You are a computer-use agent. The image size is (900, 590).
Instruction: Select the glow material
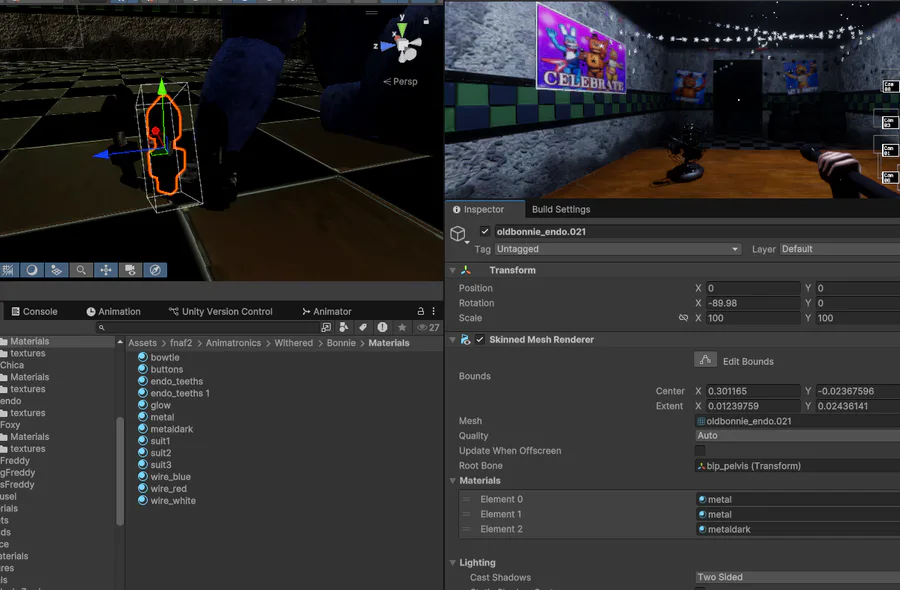(154, 405)
